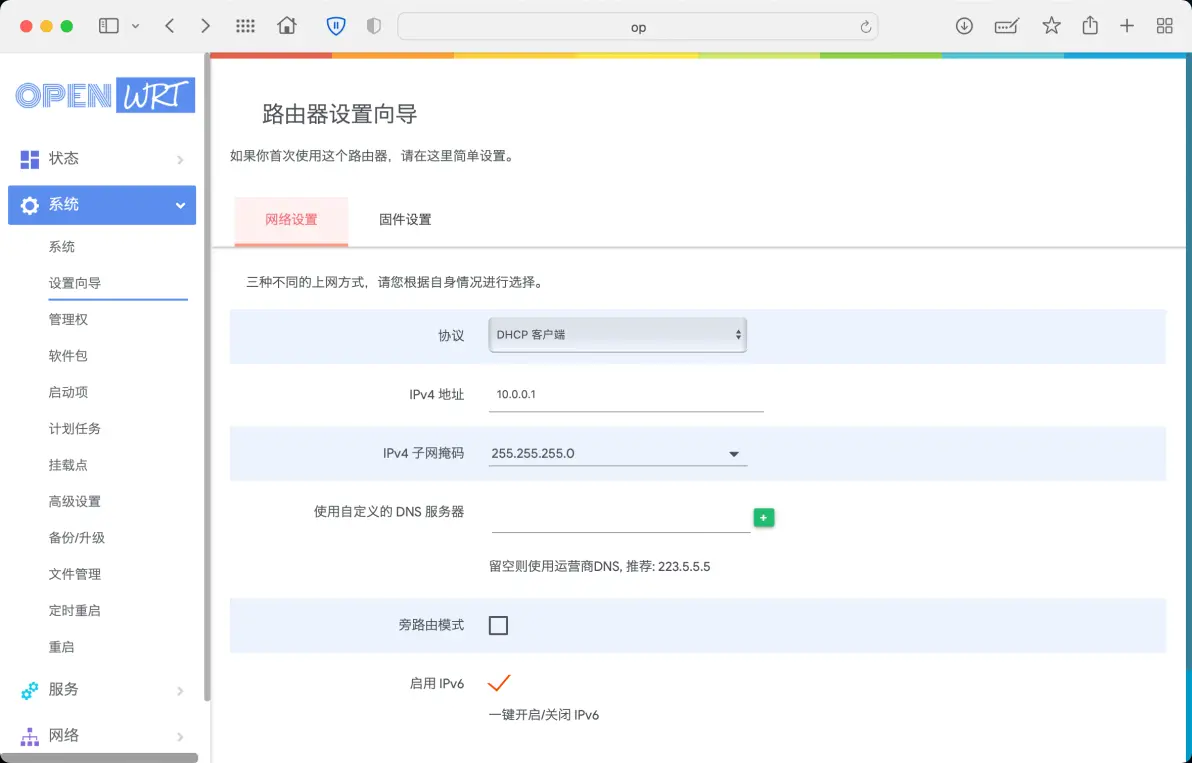1192x763 pixels.
Task: Click the 状态 dashboard icon
Action: (x=30, y=159)
